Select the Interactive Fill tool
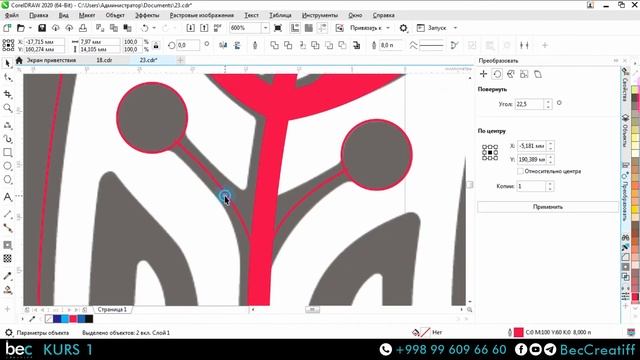Screen dimensions: 640x360 coord(7,290)
